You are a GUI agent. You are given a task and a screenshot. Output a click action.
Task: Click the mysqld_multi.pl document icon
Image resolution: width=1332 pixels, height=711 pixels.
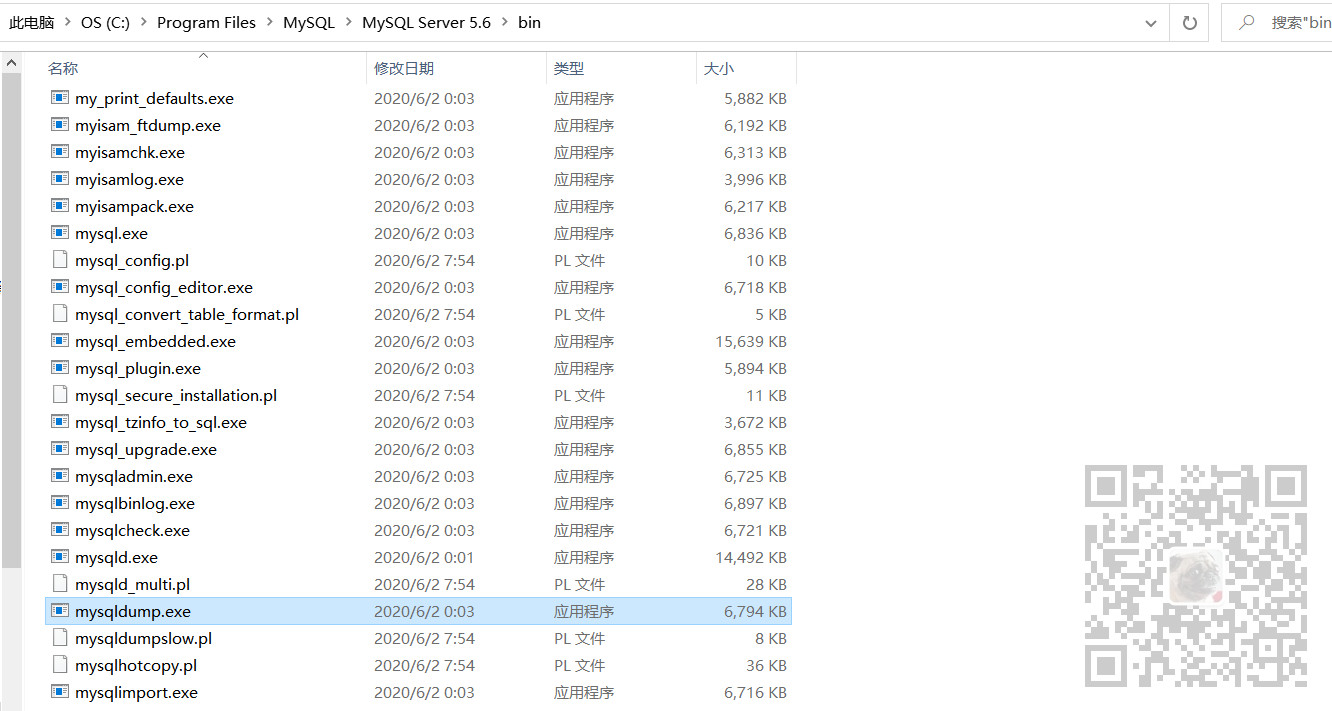pyautogui.click(x=60, y=584)
